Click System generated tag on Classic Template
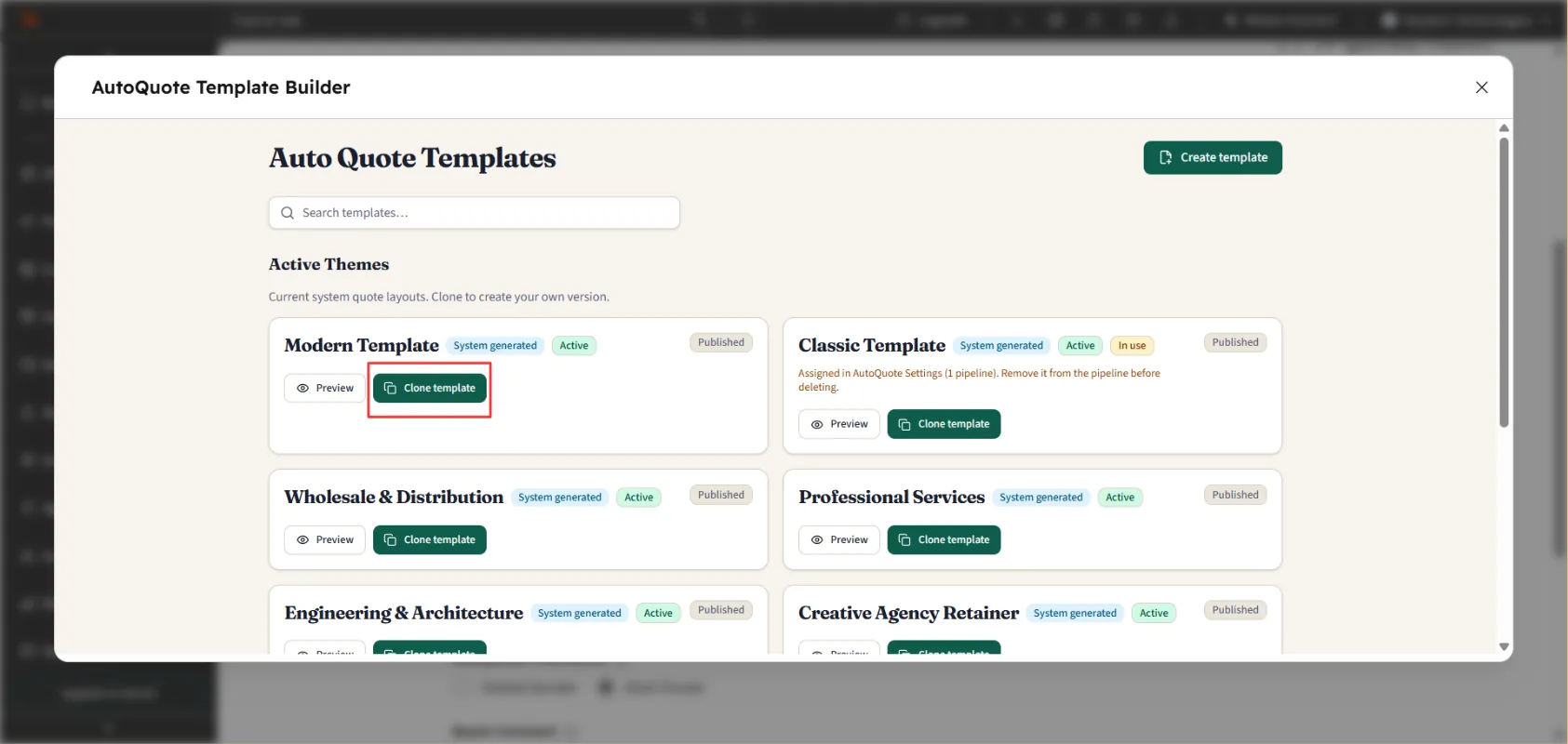Image resolution: width=1568 pixels, height=744 pixels. [1001, 346]
